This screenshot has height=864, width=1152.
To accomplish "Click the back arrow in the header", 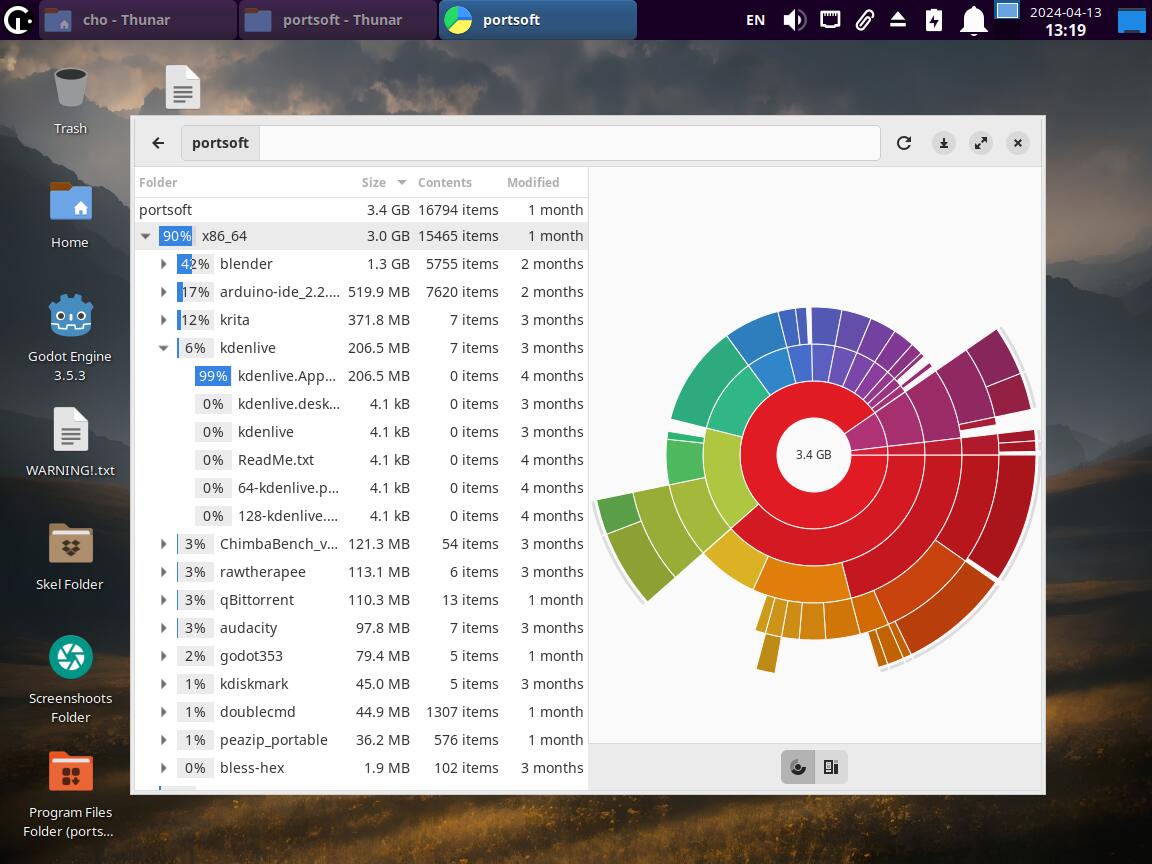I will coord(158,143).
